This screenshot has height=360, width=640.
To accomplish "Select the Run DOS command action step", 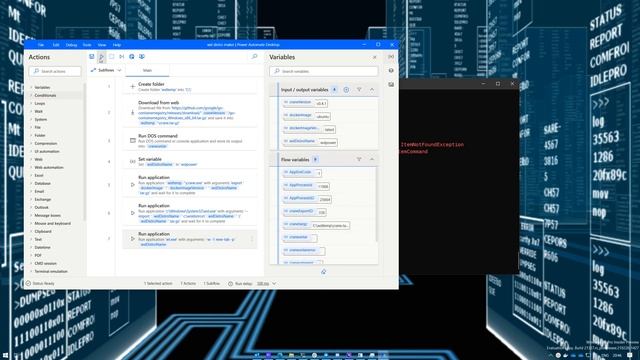I will pos(190,140).
